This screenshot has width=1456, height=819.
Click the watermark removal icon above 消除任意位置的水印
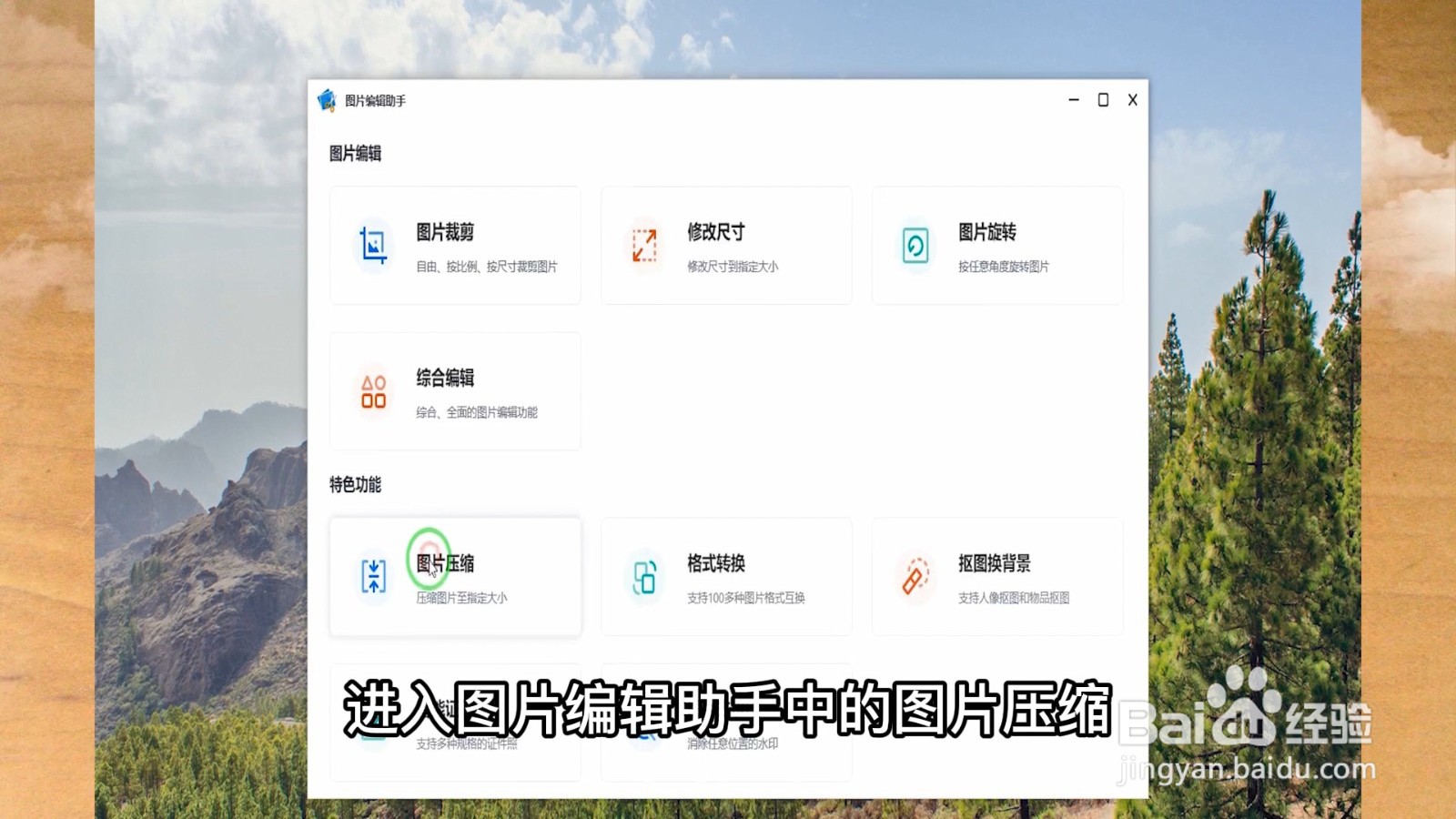[643, 723]
